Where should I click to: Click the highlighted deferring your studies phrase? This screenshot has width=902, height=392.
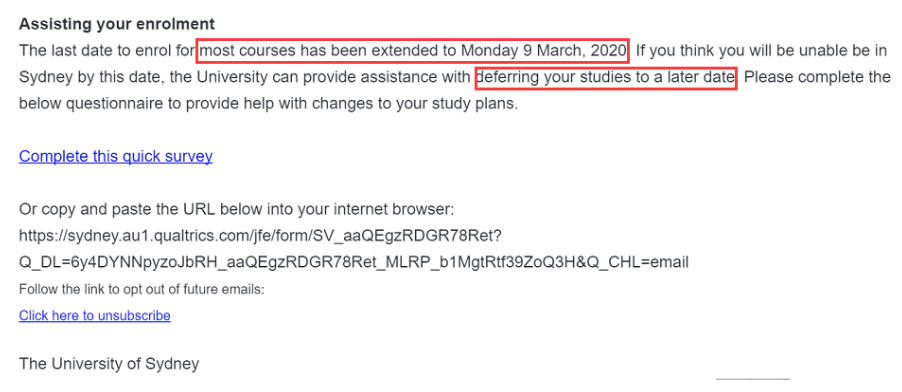click(606, 77)
